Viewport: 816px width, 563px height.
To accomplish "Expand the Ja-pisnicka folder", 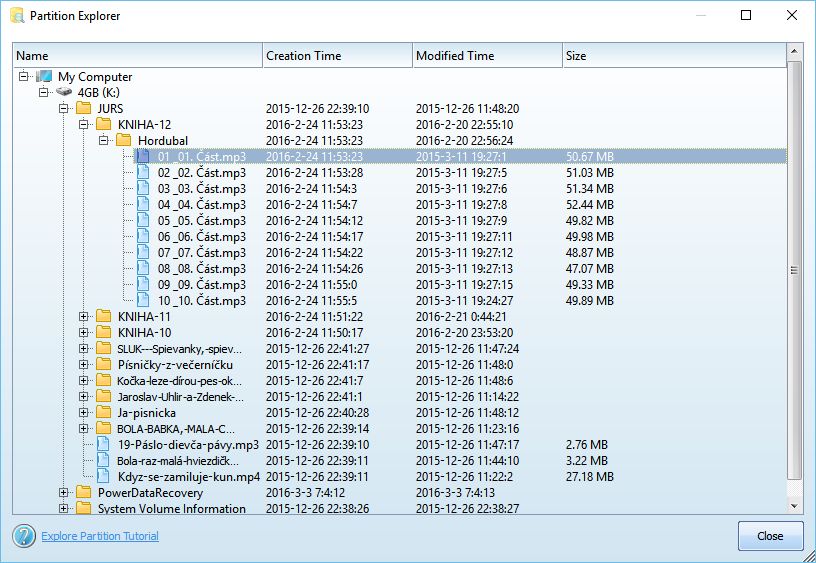I will coord(83,413).
